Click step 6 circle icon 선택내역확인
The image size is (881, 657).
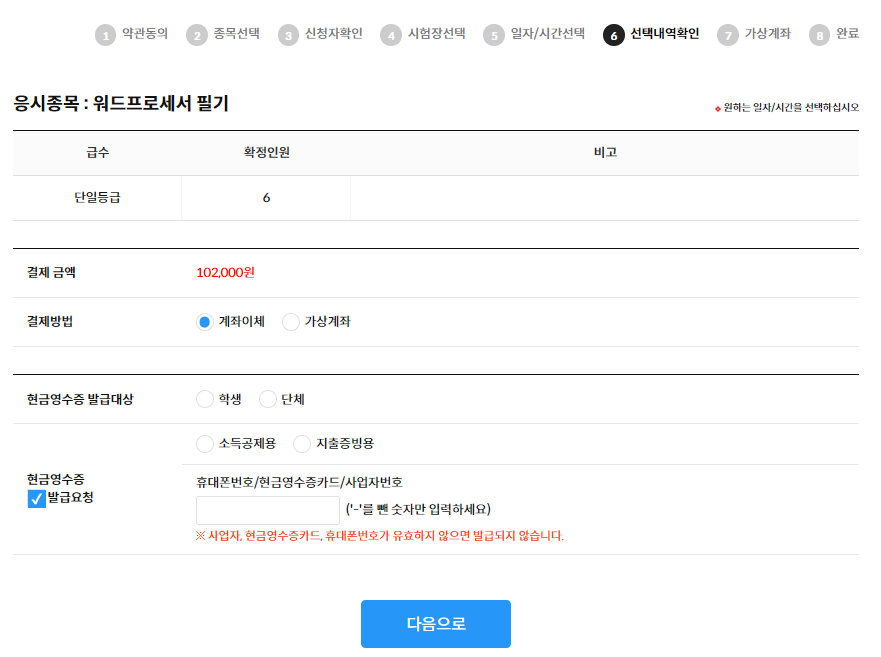[613, 35]
